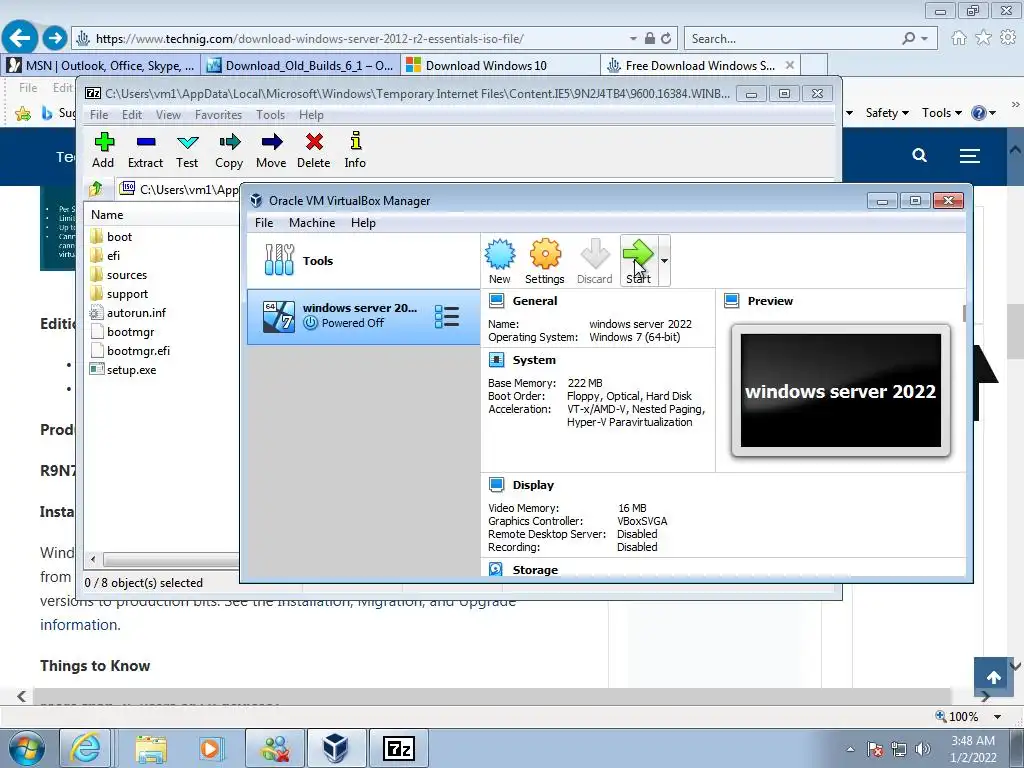The height and width of the screenshot is (768, 1024).
Task: Click the IE back navigation button
Action: [x=20, y=37]
